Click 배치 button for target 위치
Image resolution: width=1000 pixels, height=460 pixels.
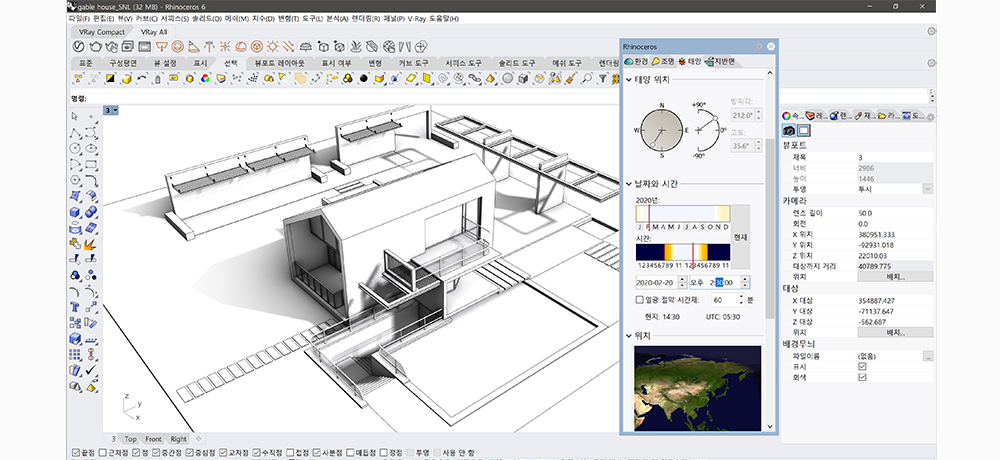click(x=895, y=332)
